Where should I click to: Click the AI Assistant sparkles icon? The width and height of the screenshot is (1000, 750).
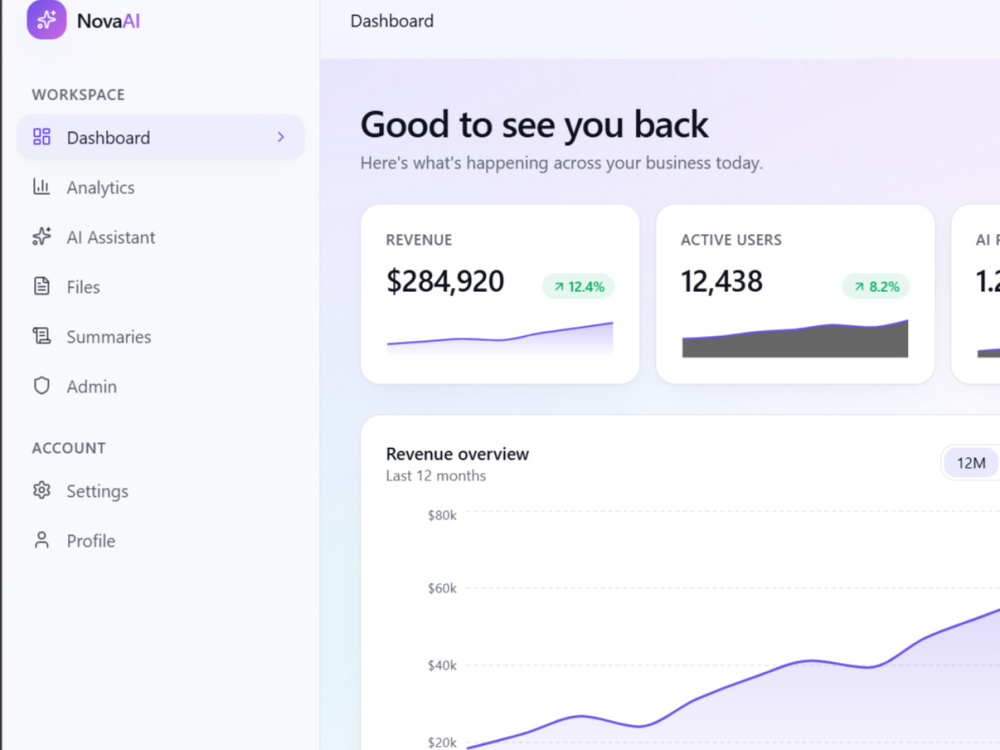pos(41,236)
